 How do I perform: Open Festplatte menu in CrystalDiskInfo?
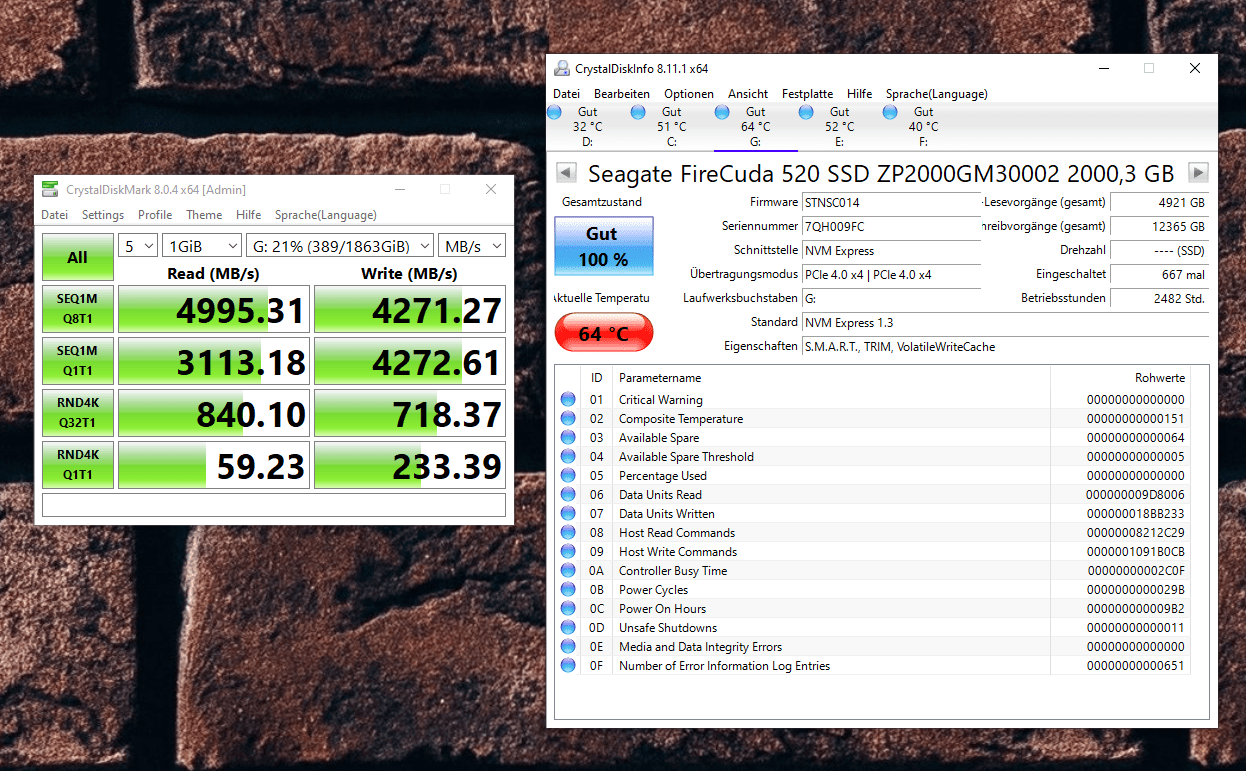807,94
